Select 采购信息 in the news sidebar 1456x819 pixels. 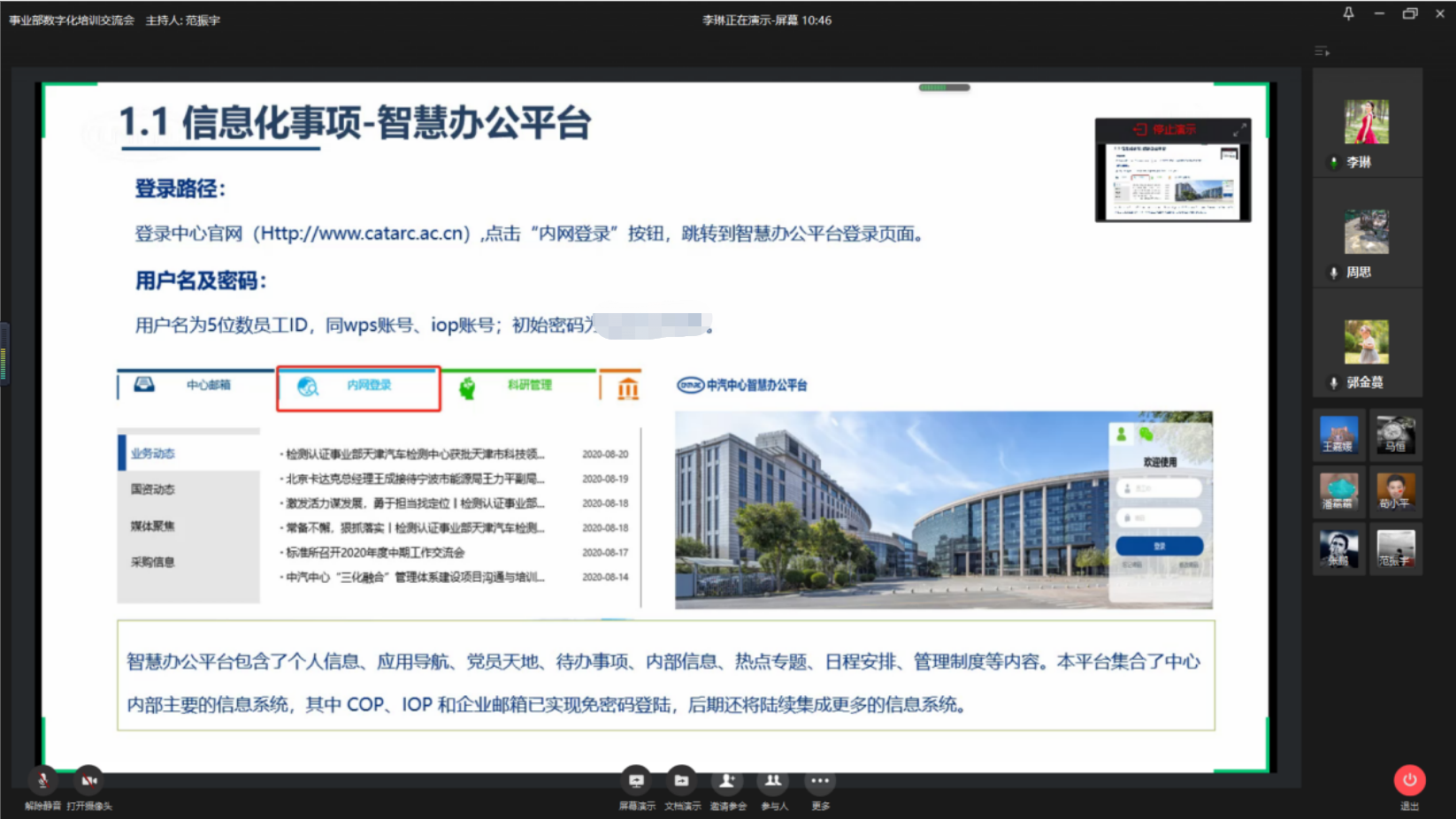coord(153,562)
